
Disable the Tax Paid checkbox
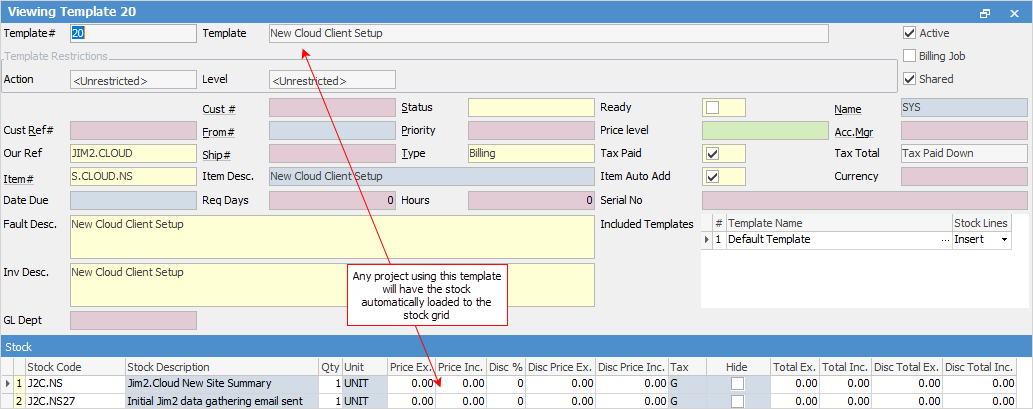click(x=712, y=154)
